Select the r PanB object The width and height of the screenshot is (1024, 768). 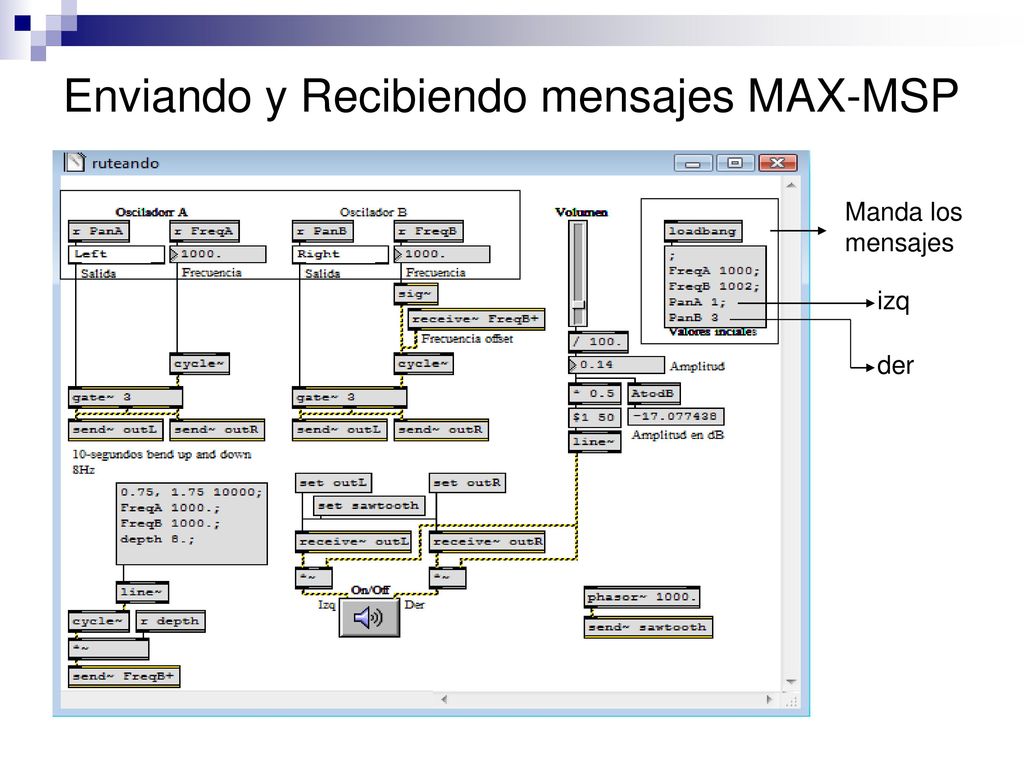[323, 231]
